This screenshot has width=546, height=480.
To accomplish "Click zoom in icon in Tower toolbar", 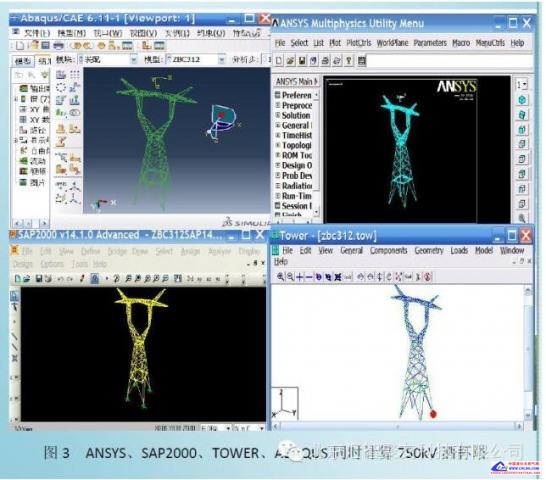I will coord(280,277).
